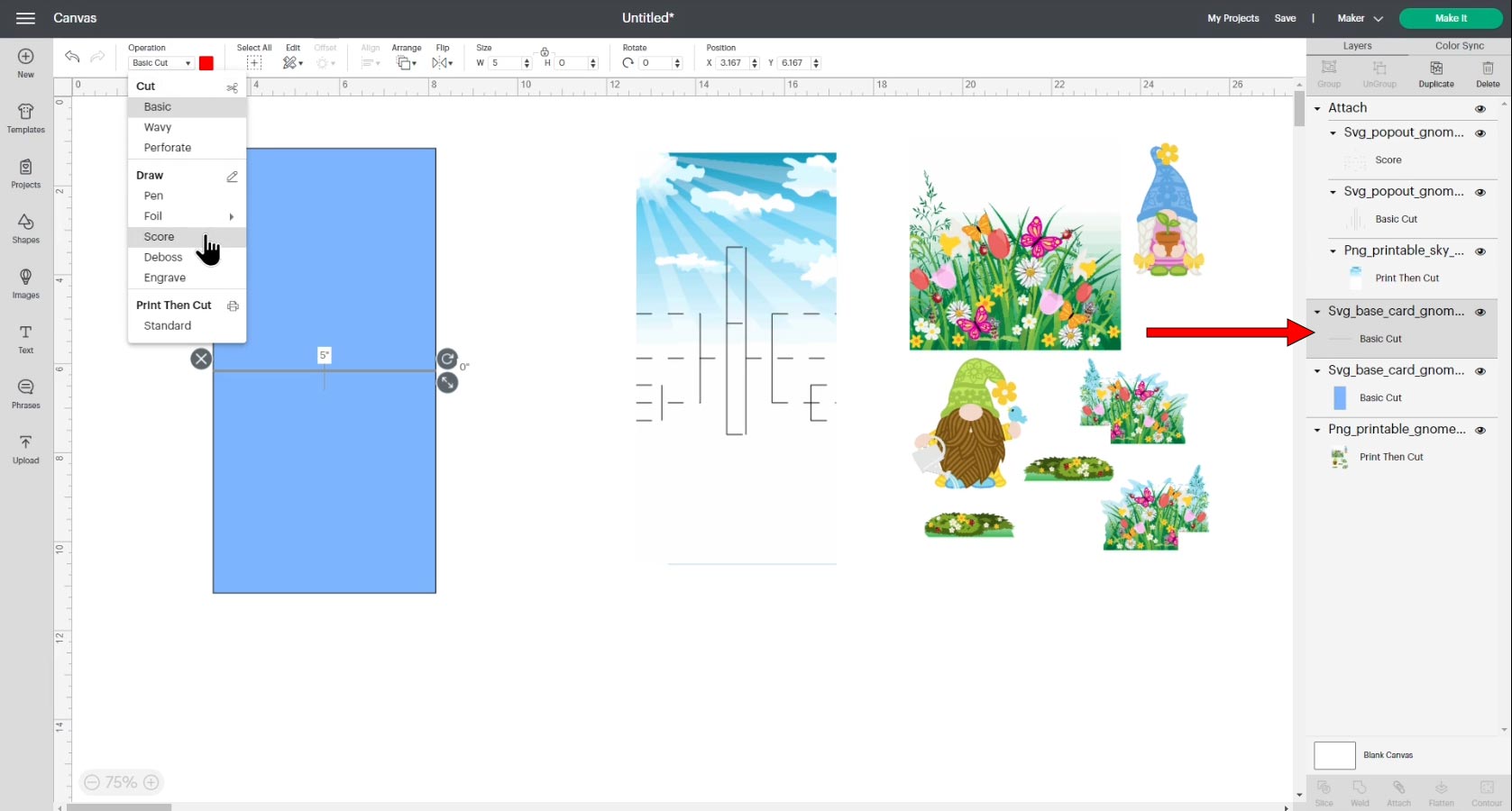The height and width of the screenshot is (811, 1512).
Task: Duplicate the selected layer
Action: tap(1435, 74)
